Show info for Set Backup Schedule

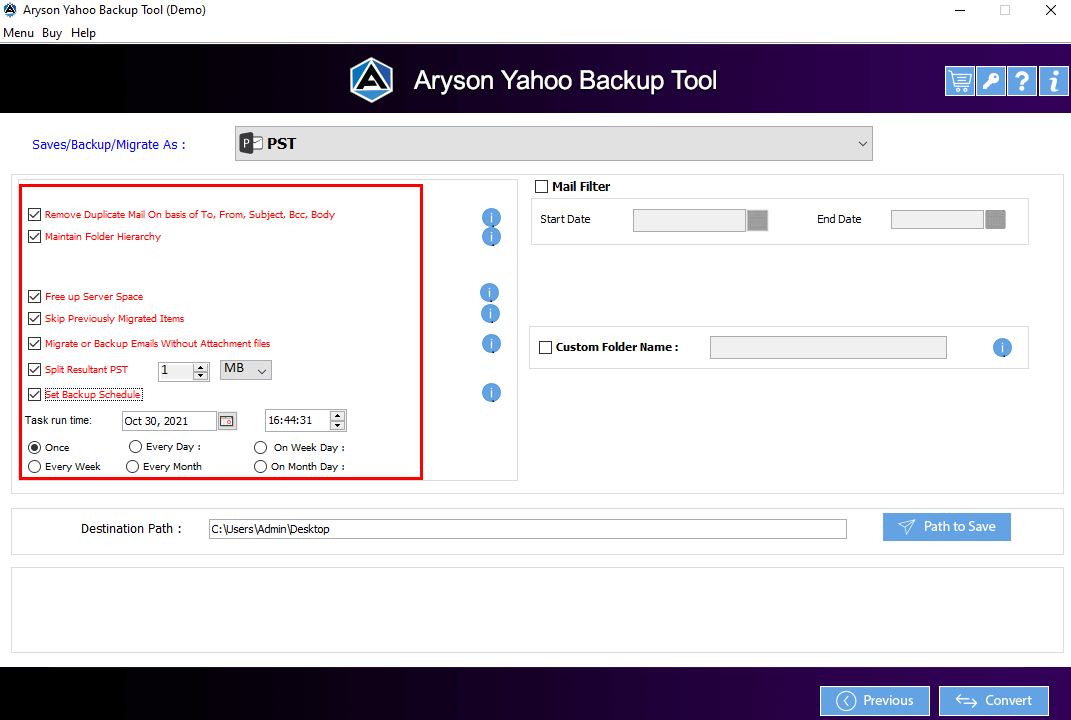[x=491, y=393]
